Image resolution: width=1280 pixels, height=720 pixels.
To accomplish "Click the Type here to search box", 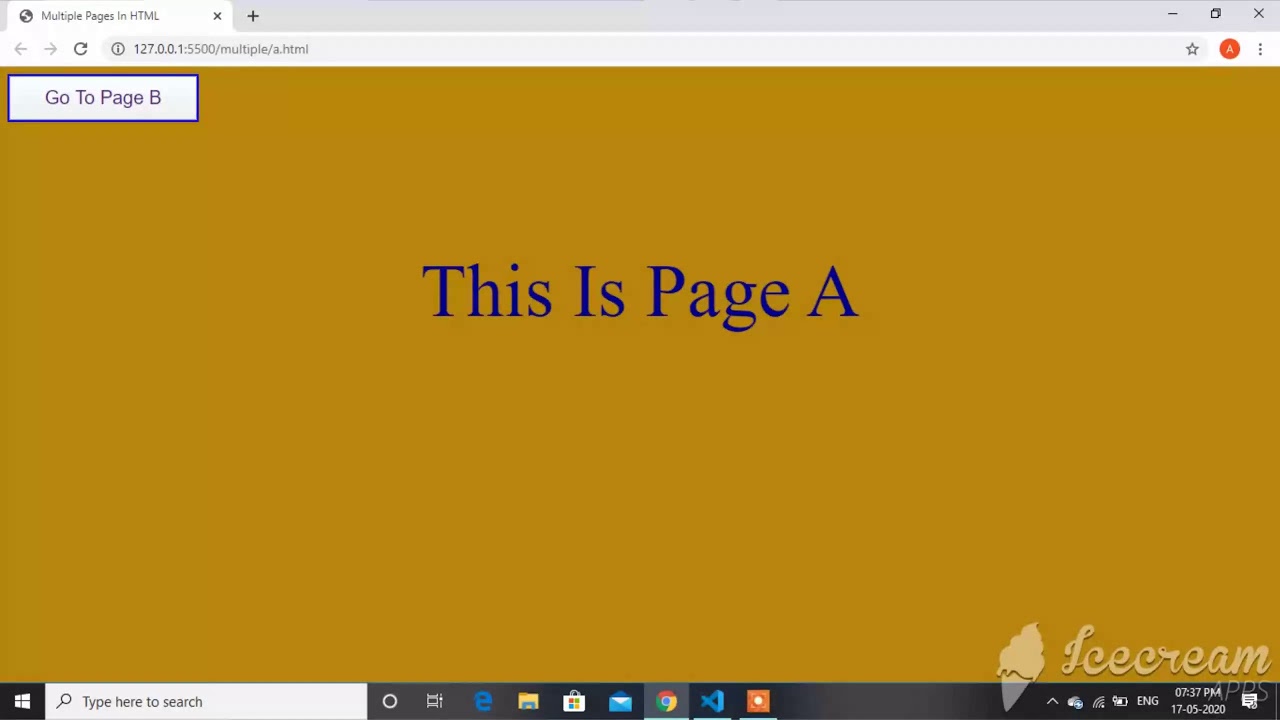I will click(x=206, y=701).
